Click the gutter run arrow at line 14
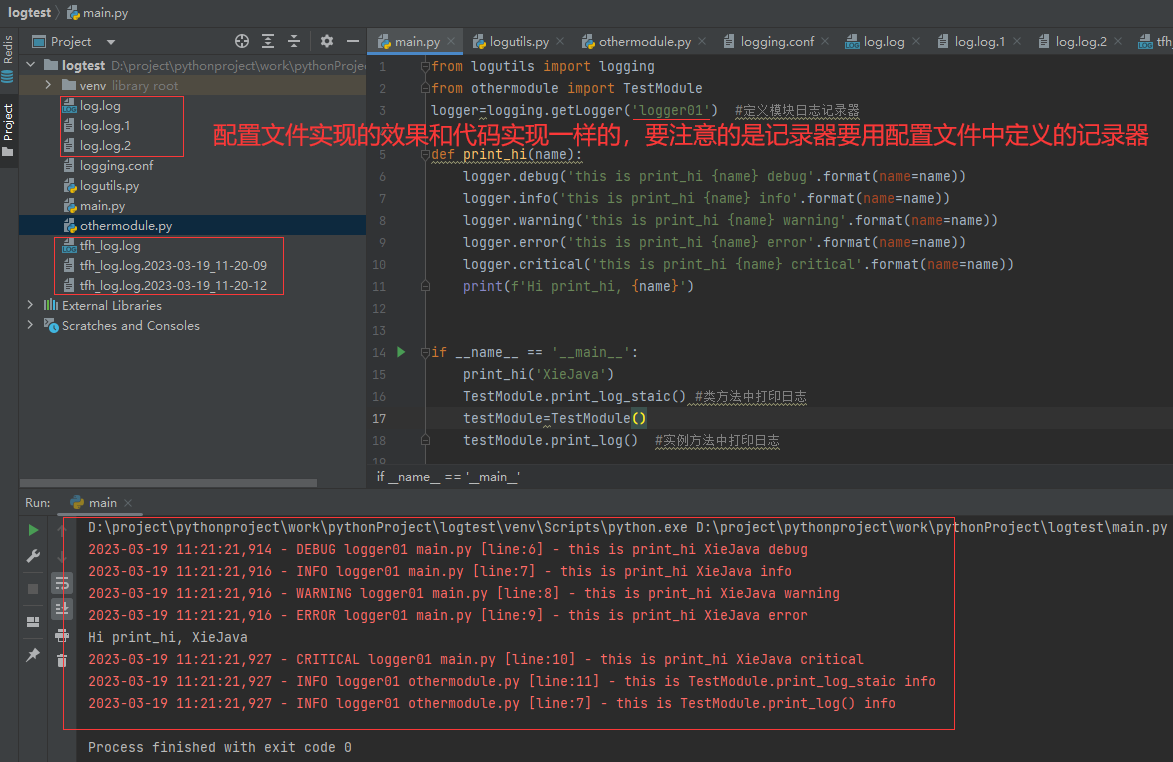Screen dimensions: 1173x762 401,352
